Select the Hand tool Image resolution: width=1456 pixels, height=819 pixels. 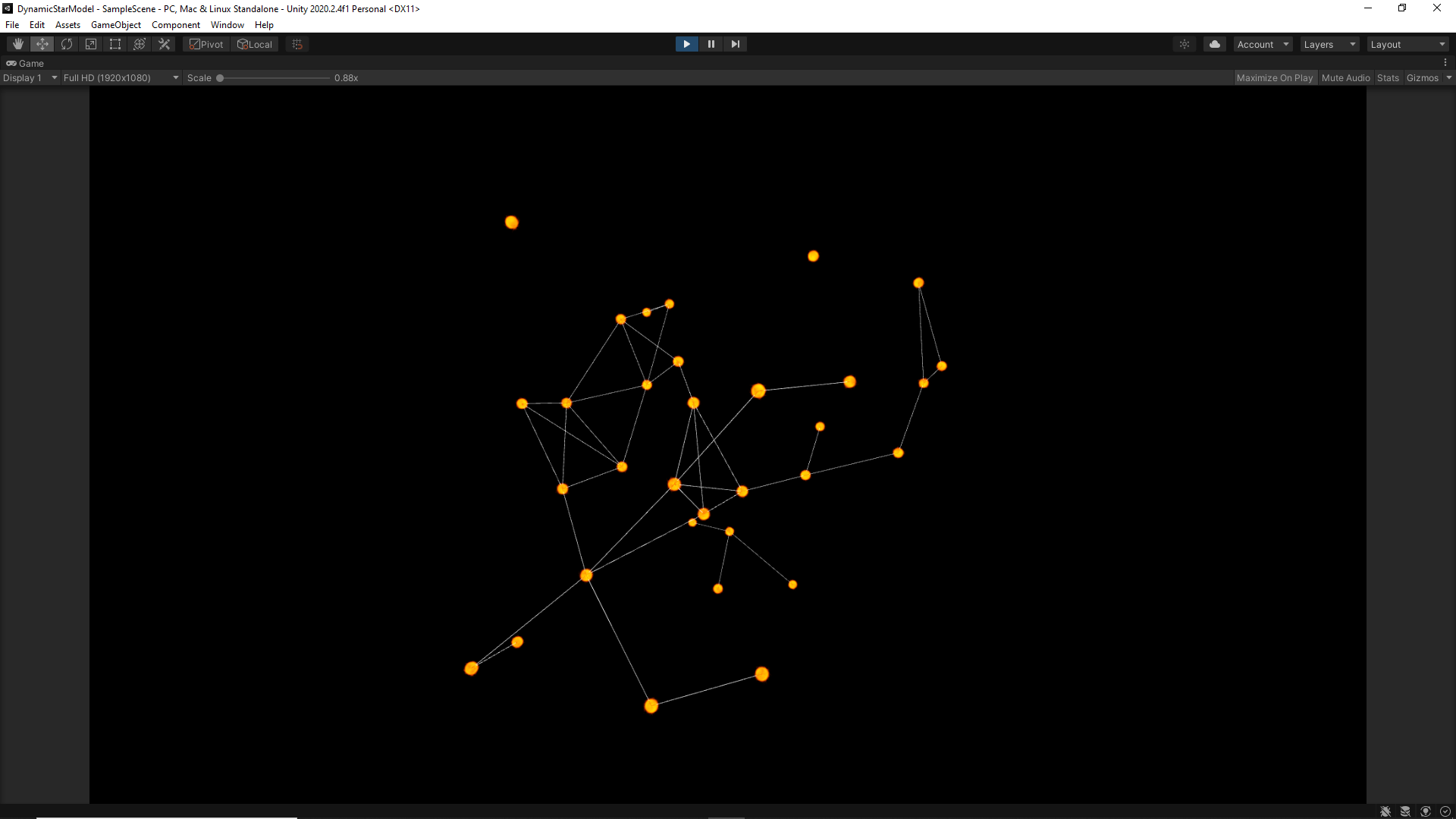17,44
